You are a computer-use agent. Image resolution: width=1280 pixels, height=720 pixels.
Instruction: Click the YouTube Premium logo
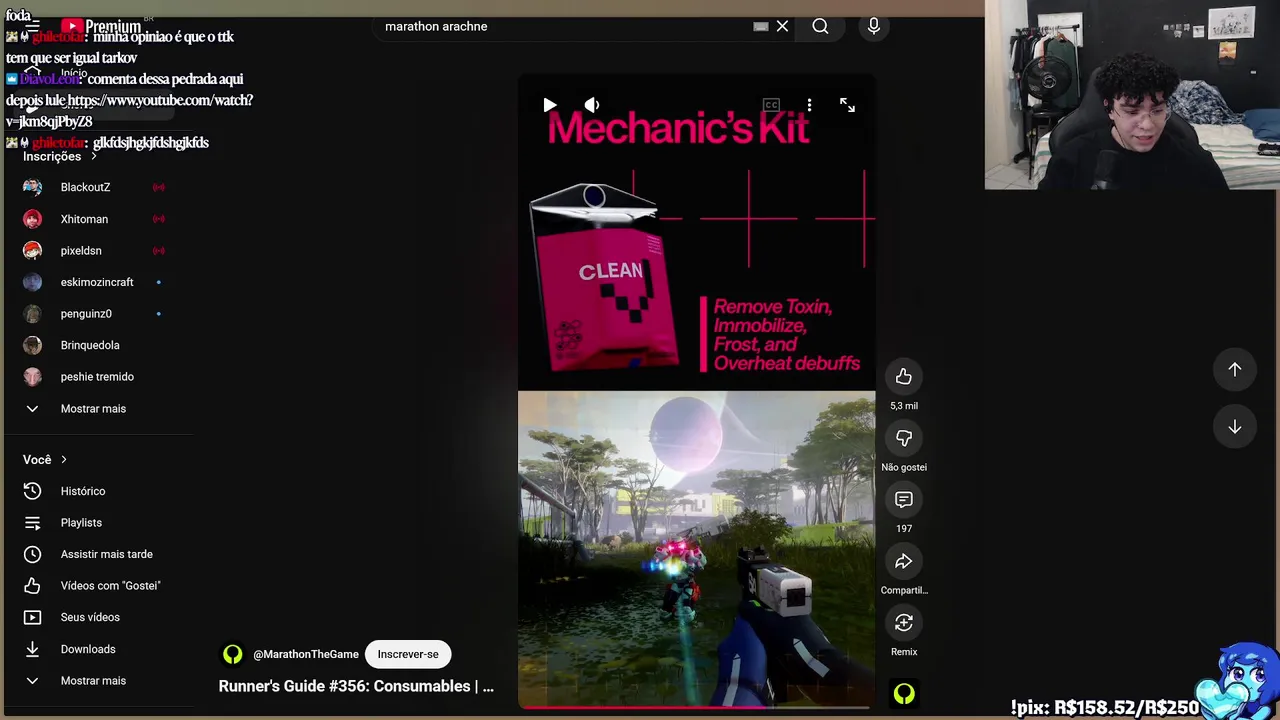click(x=103, y=26)
